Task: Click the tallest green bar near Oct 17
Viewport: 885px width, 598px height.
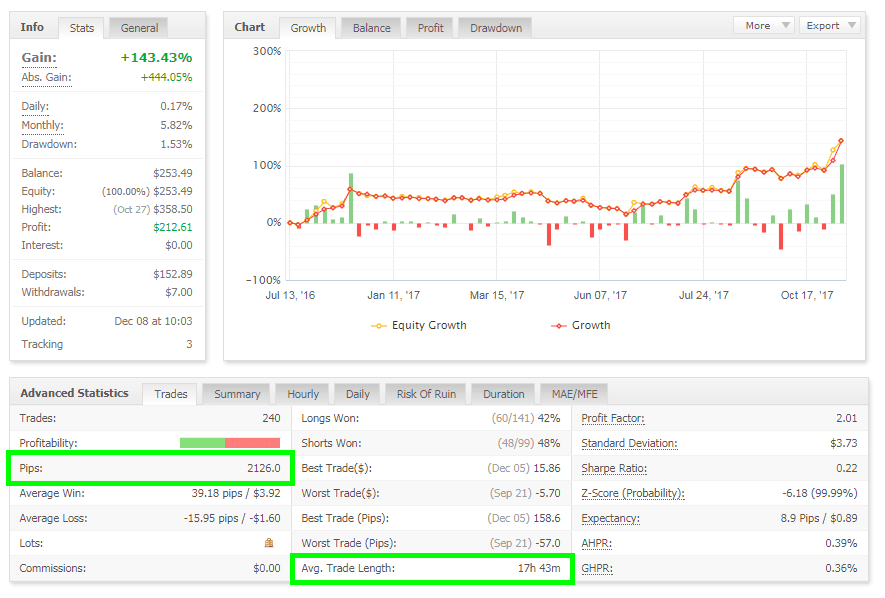Action: pos(842,194)
